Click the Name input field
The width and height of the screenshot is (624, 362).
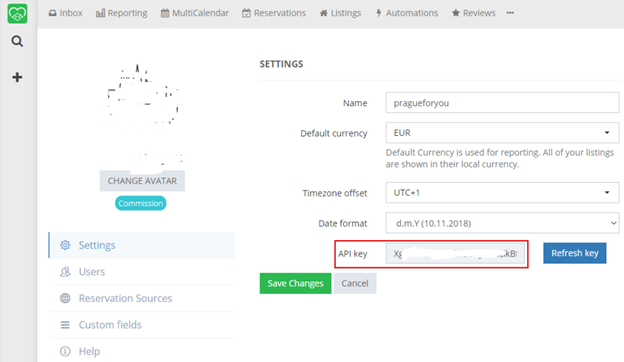[x=502, y=103]
